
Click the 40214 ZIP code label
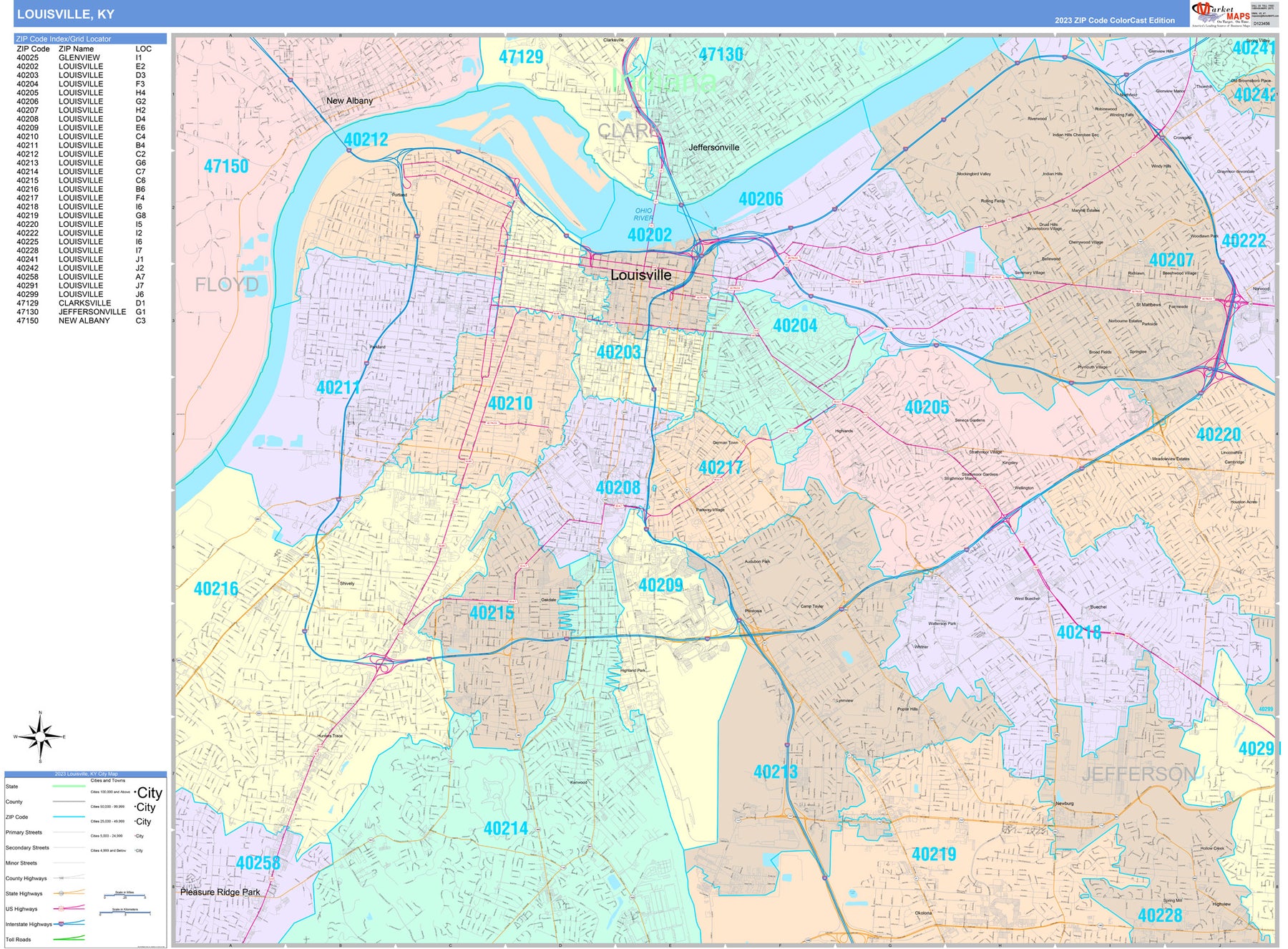(x=505, y=829)
